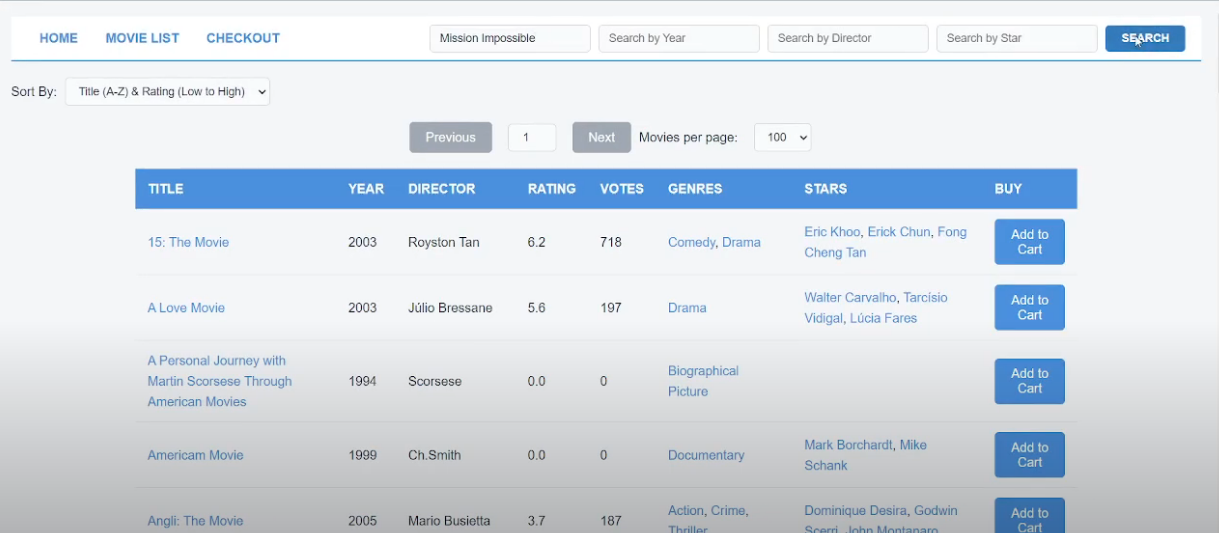Open star Lúcia Fares
The image size is (1219, 533).
tap(883, 318)
